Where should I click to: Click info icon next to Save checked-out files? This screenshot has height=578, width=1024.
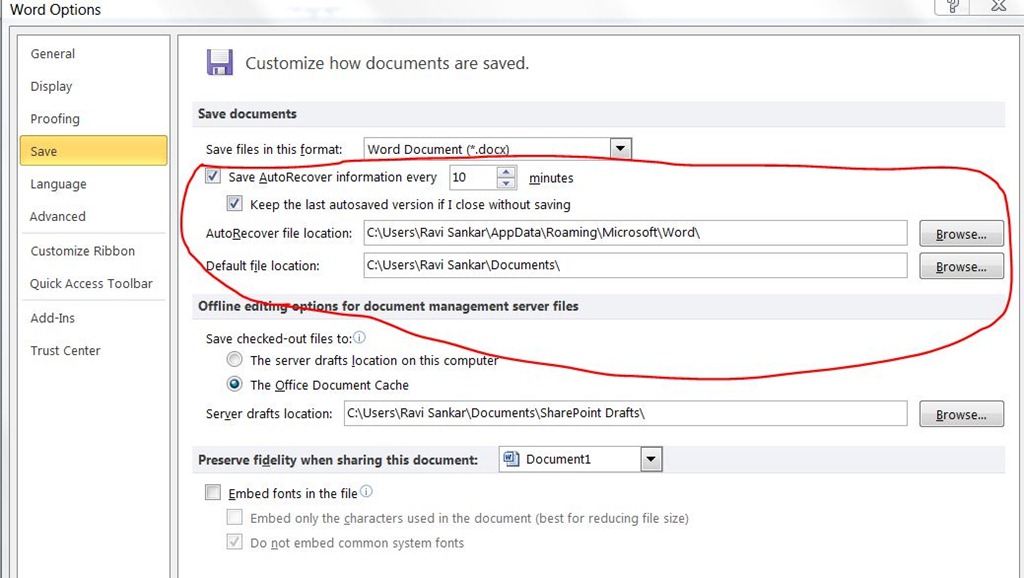358,338
